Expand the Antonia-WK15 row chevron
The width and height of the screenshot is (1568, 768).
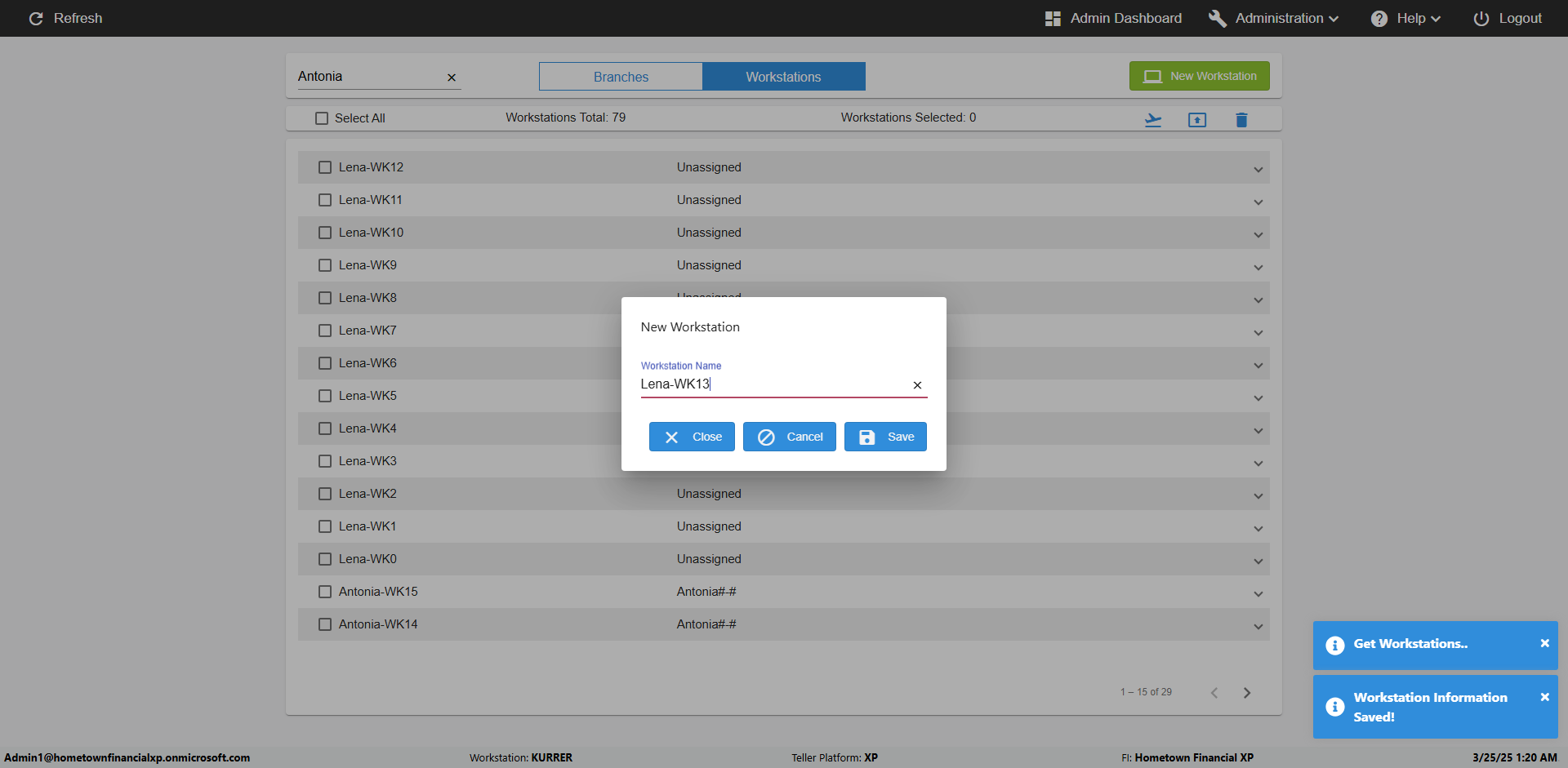1258,594
